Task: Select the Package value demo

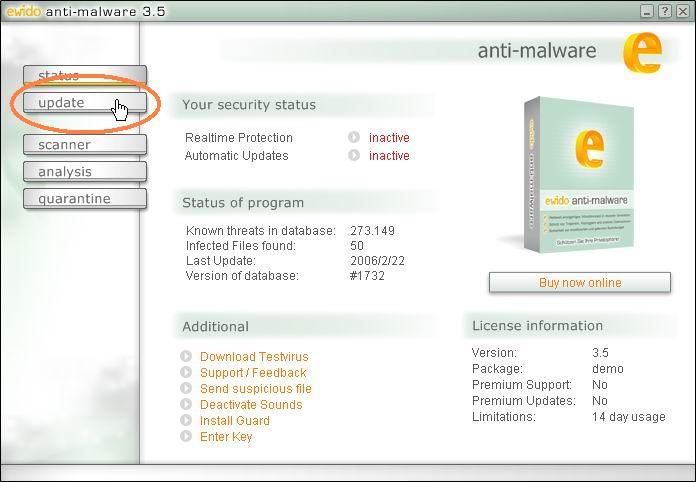Action: click(x=608, y=369)
